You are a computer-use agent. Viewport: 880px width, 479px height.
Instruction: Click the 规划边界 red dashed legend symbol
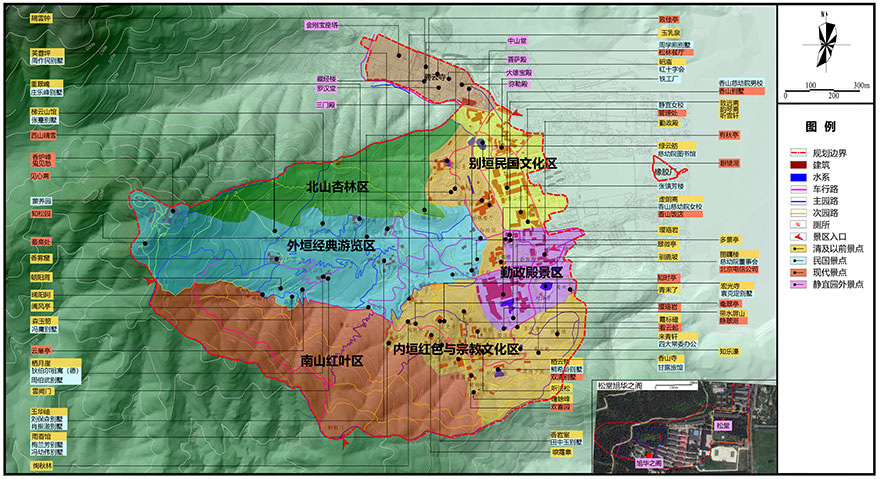click(796, 153)
